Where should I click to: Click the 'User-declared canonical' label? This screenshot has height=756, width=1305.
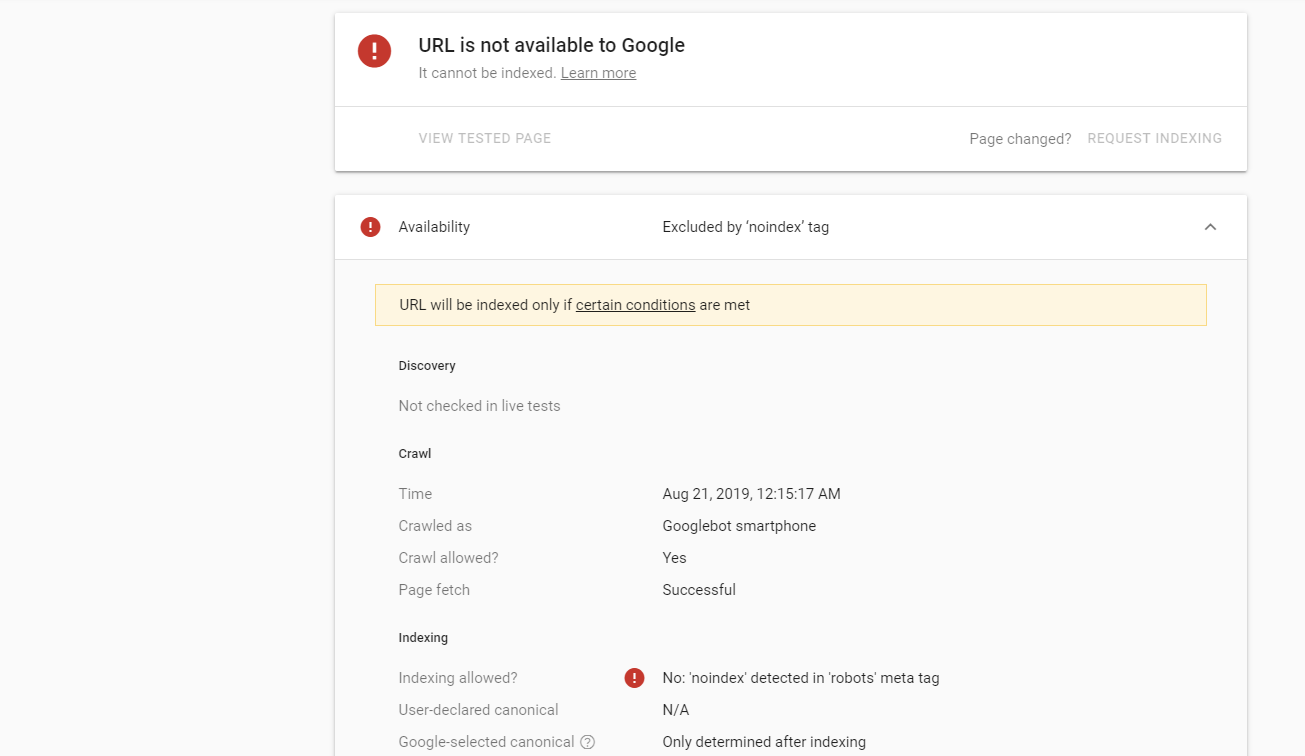(x=478, y=710)
